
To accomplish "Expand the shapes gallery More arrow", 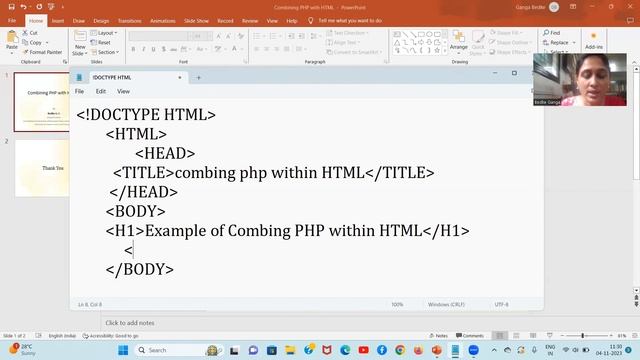I will 445,51.
